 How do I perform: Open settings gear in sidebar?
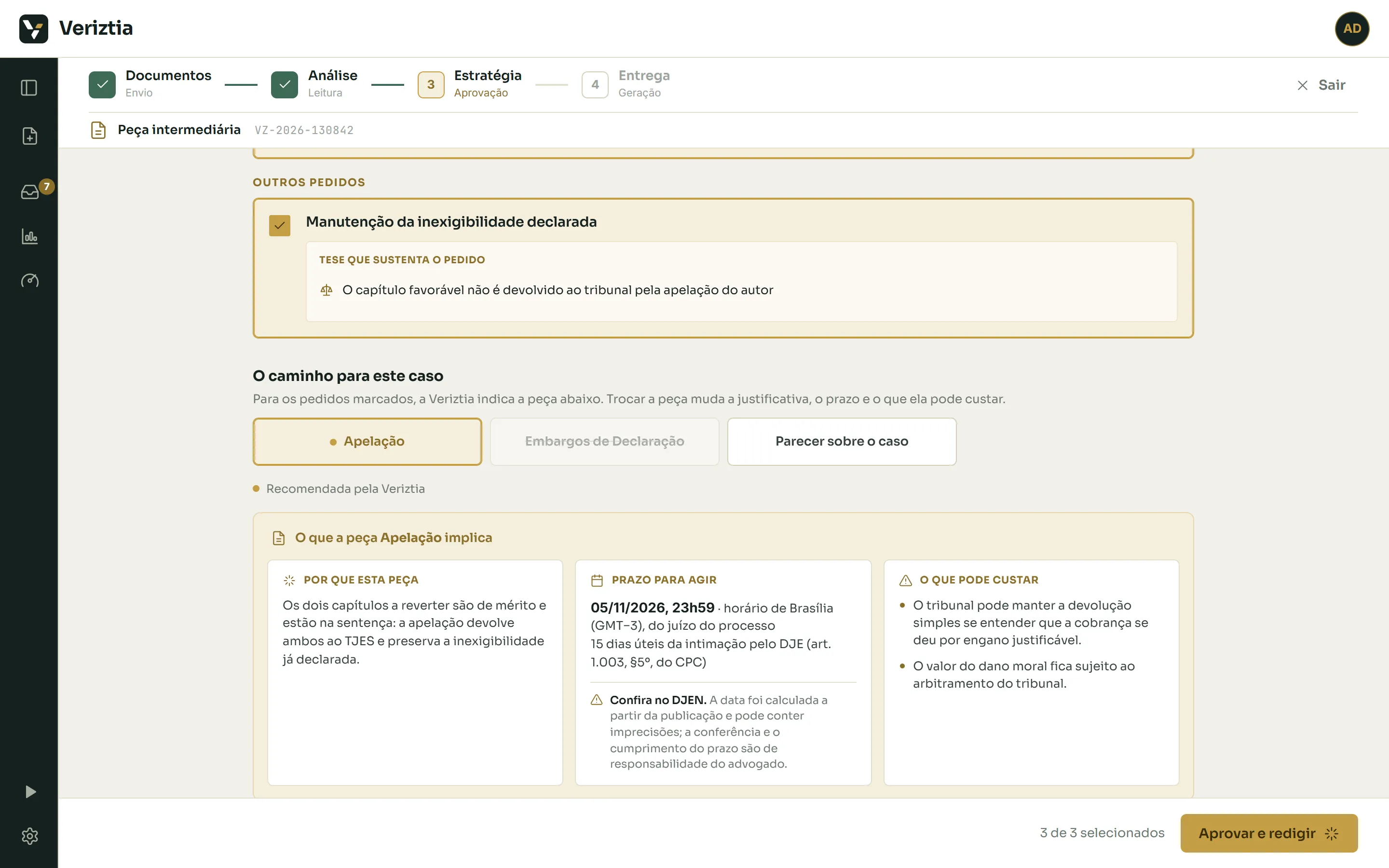[x=29, y=836]
